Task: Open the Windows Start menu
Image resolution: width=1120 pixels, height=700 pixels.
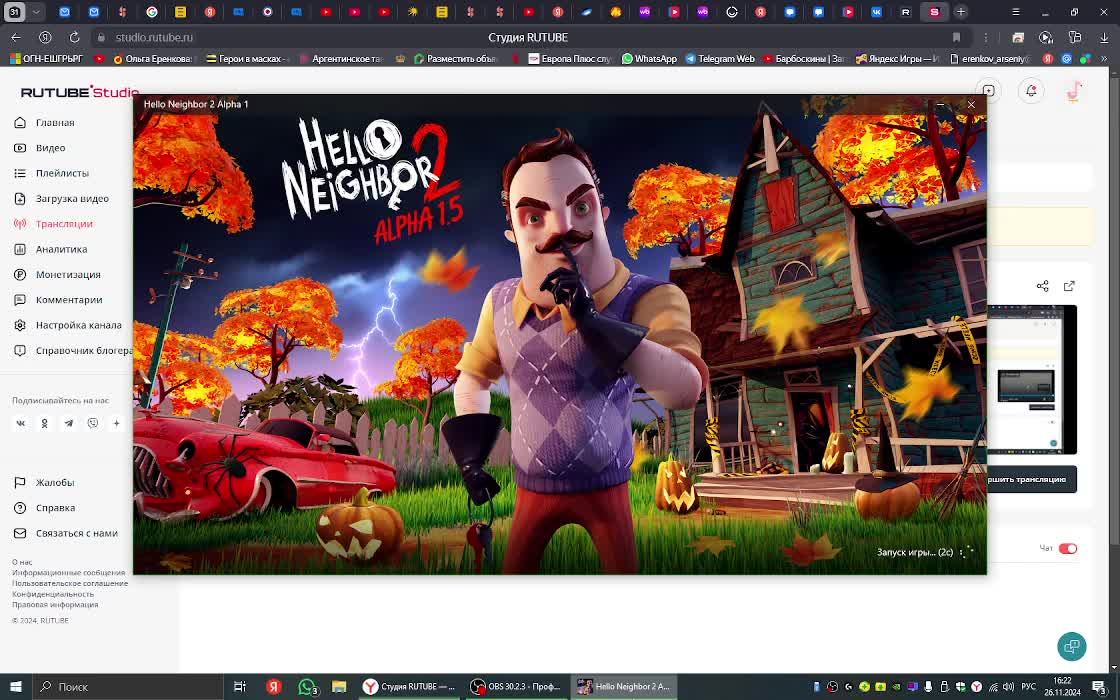Action: [x=15, y=686]
